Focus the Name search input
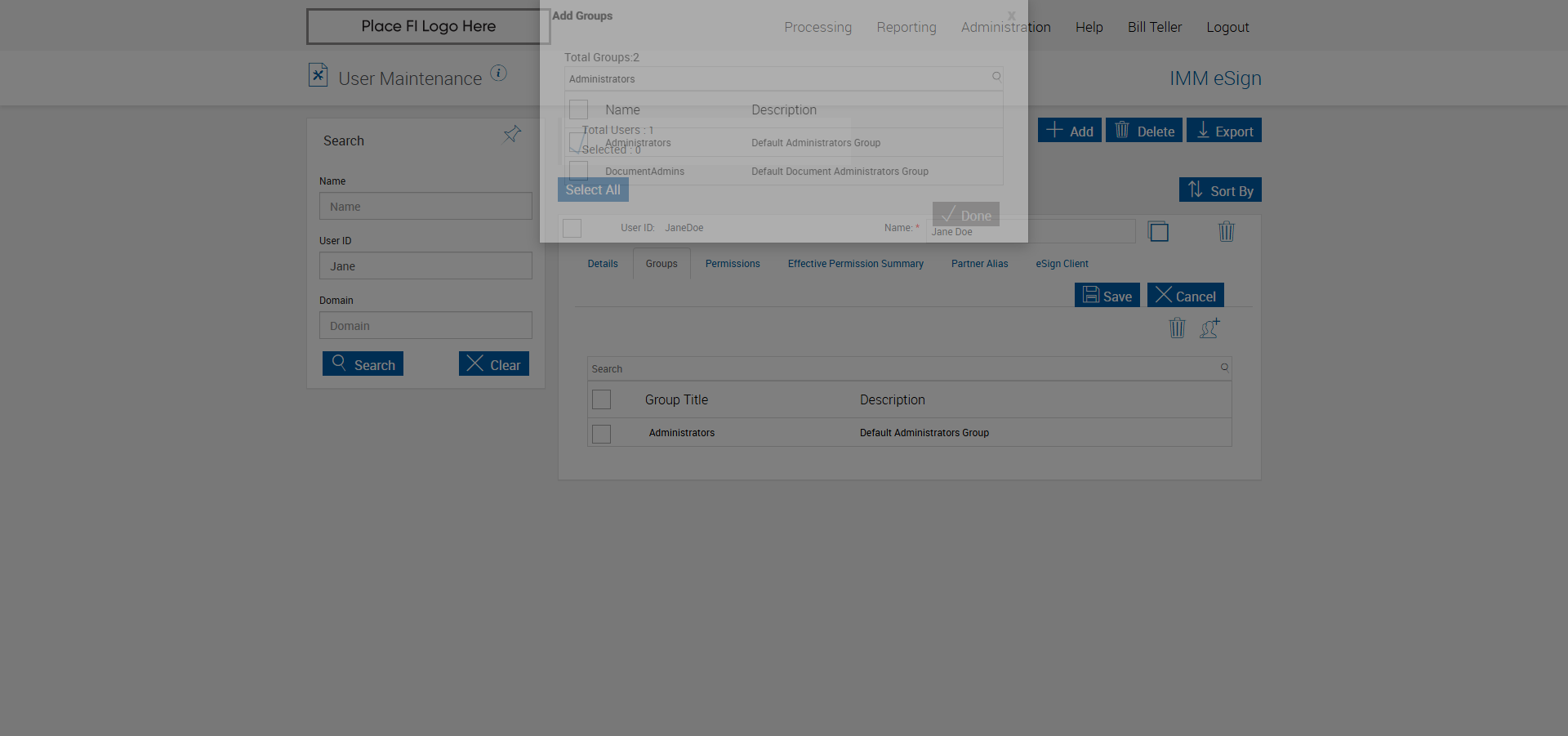The width and height of the screenshot is (1568, 736). [x=425, y=206]
